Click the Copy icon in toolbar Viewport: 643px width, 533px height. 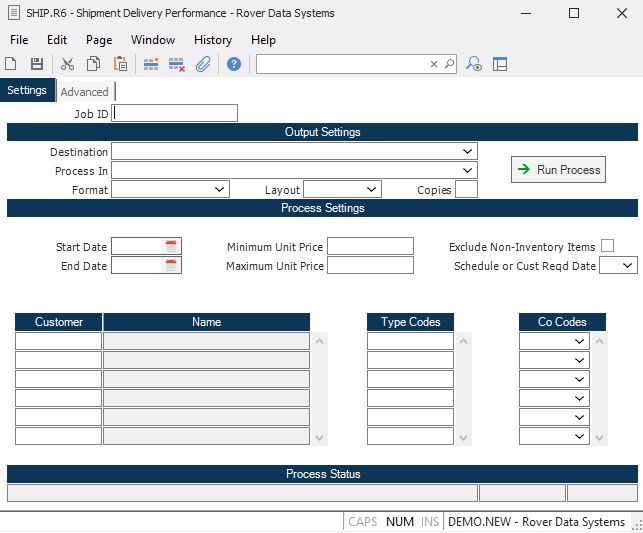pos(93,64)
